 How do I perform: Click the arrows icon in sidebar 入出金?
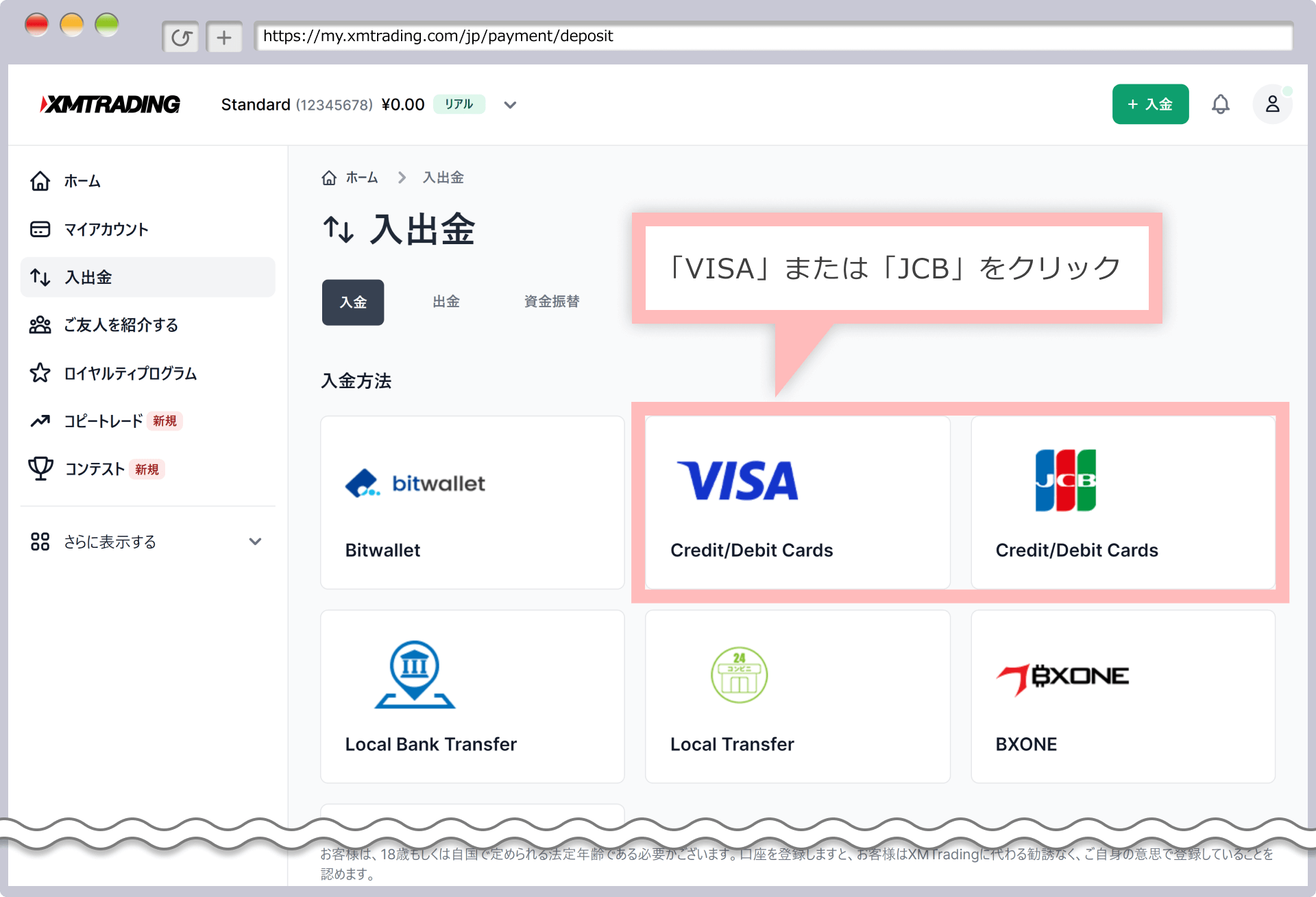coord(40,277)
